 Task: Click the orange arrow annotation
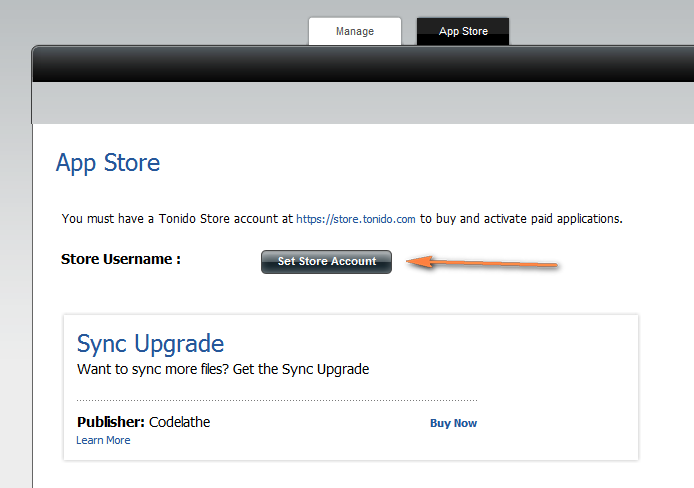click(x=482, y=263)
